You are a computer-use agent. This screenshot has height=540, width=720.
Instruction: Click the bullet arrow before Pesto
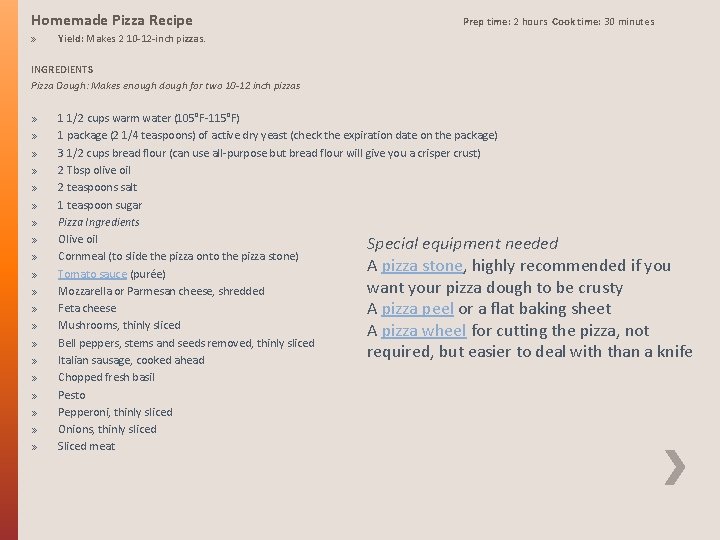[34, 396]
